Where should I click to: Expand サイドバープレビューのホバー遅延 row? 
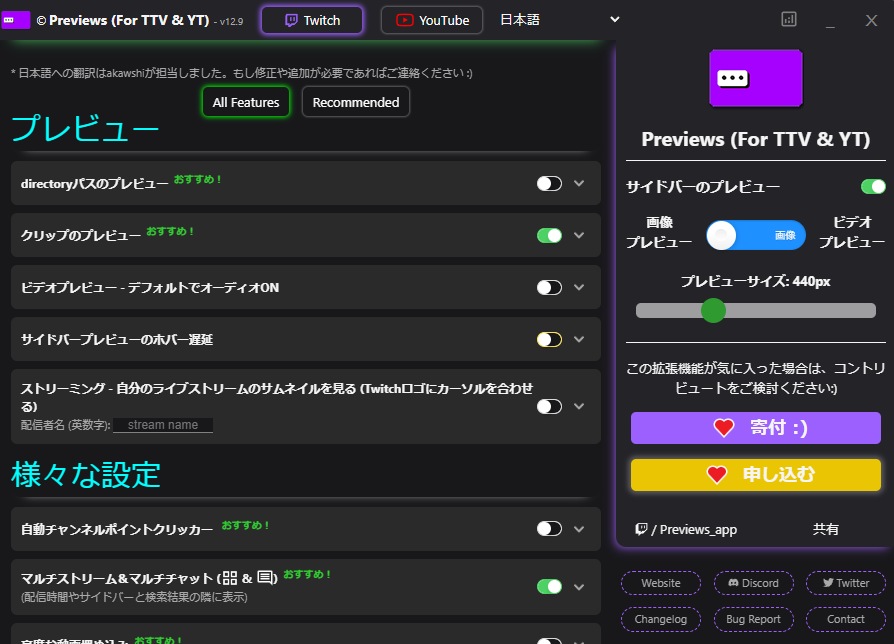point(579,340)
